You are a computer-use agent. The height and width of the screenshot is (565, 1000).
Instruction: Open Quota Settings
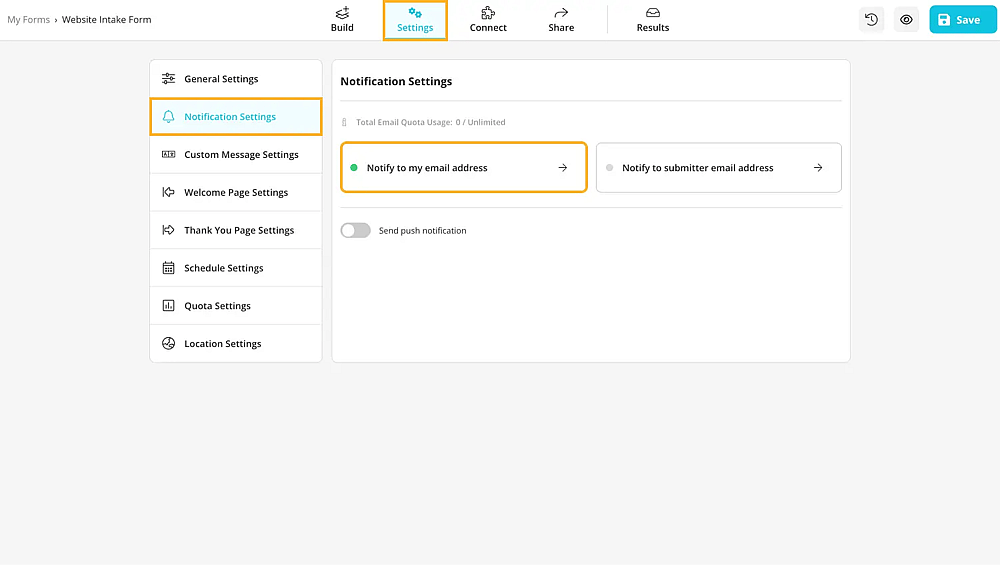236,305
